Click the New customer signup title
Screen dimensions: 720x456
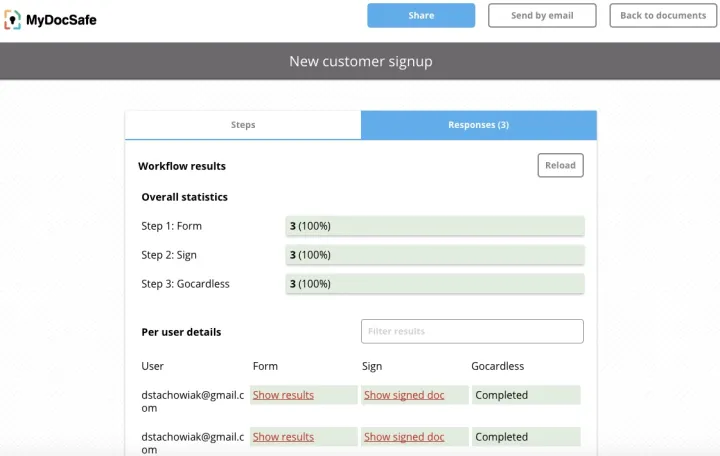pyautogui.click(x=360, y=61)
